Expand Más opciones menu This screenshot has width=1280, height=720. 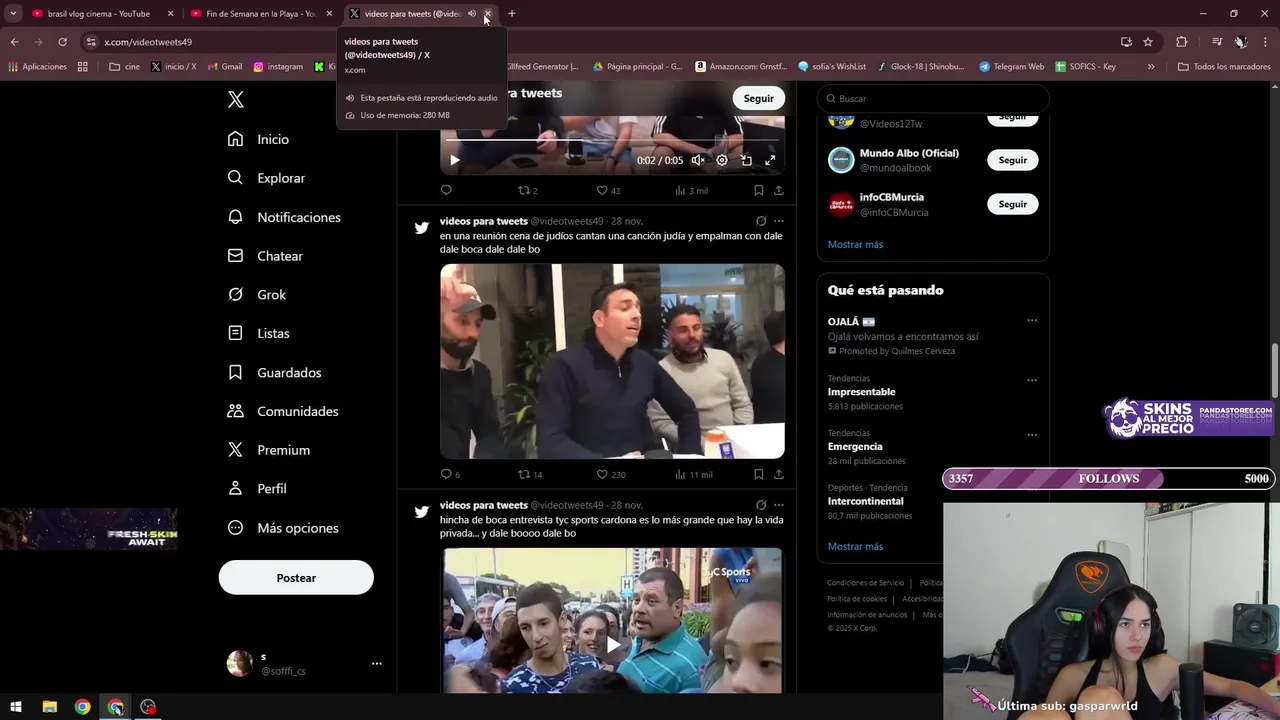click(x=283, y=528)
